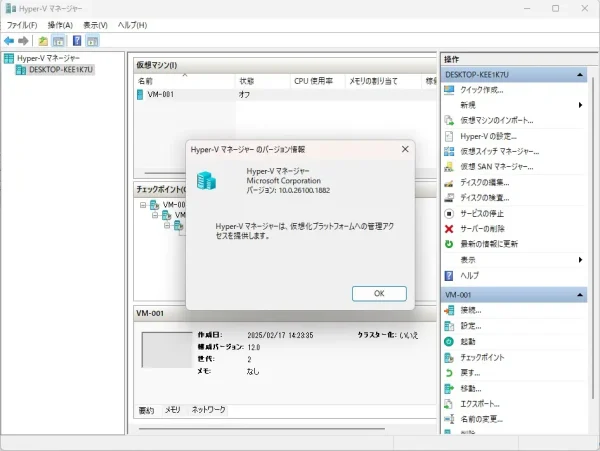Click the 仮想スイッチ マネージャー icon
The image size is (600, 451).
(x=449, y=151)
